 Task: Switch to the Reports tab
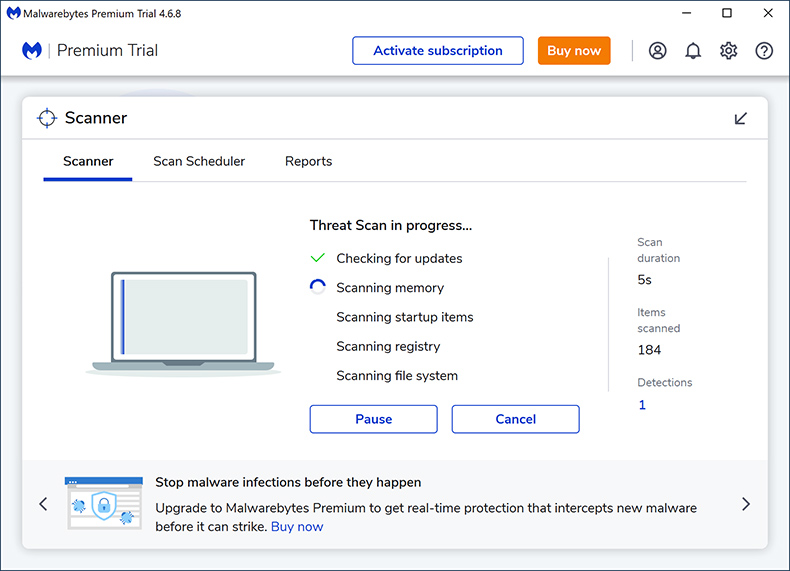[x=308, y=161]
